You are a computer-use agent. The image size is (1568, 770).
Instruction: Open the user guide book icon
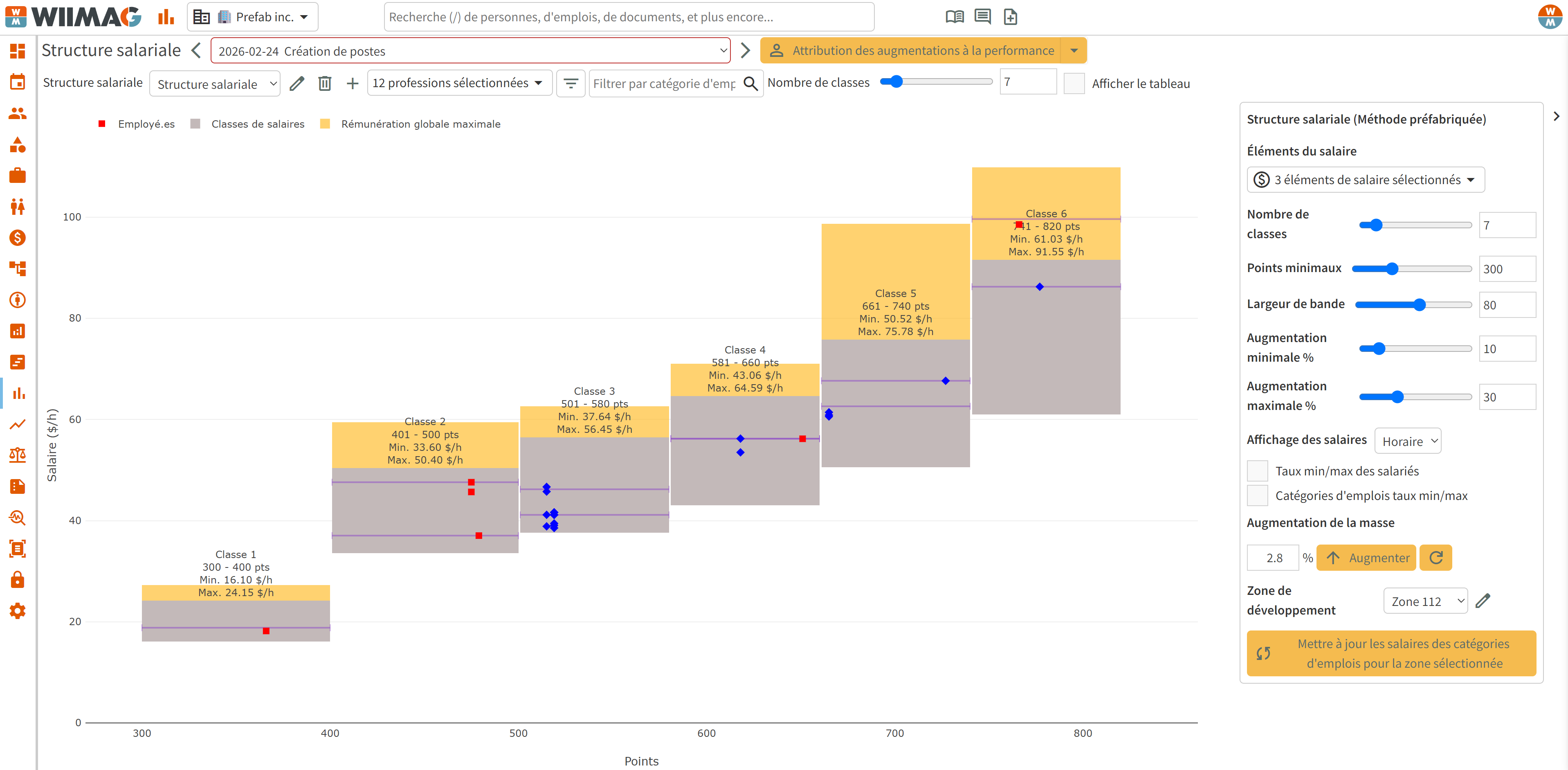pos(955,17)
